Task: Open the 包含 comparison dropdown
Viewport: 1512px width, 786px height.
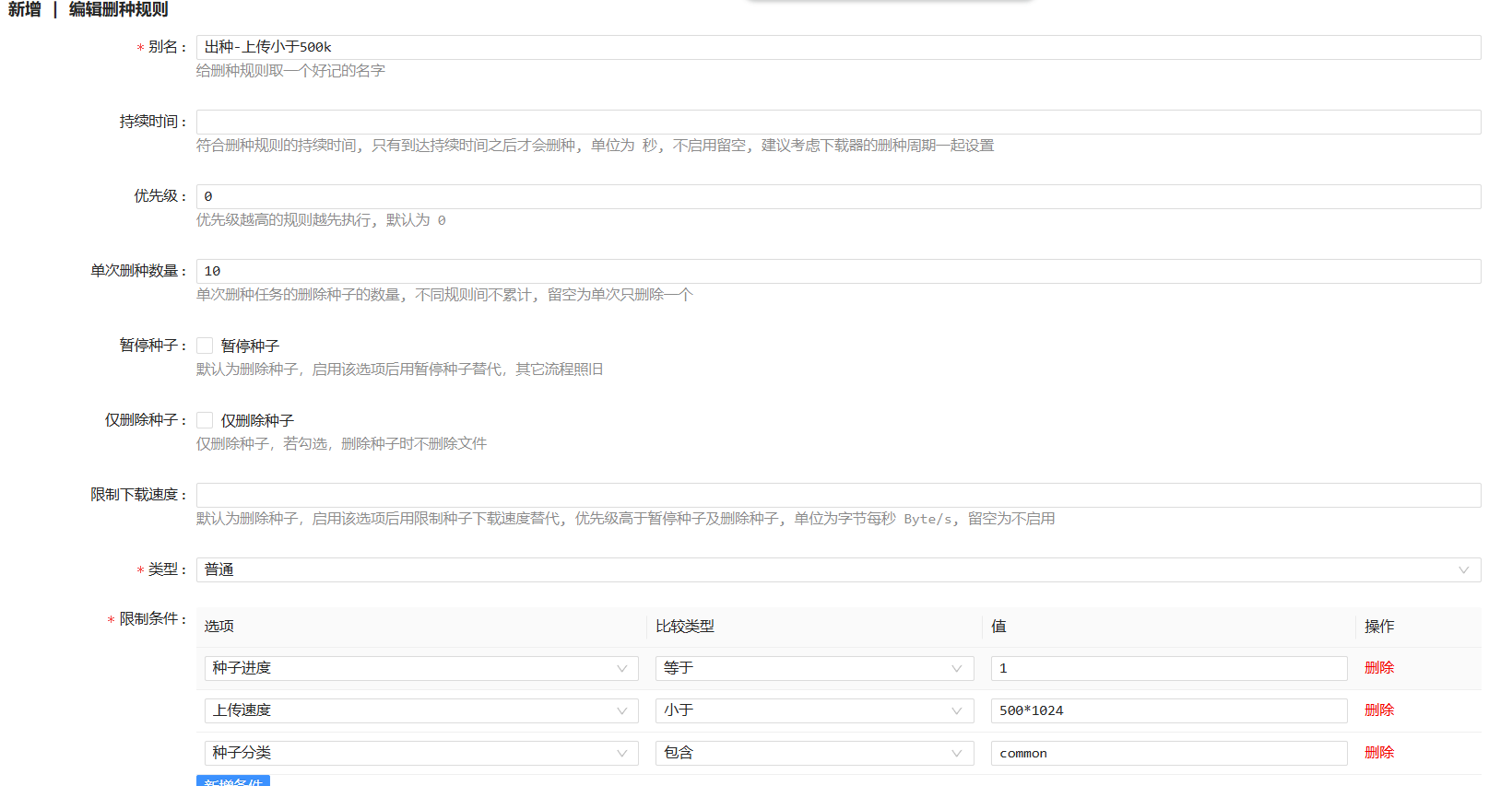Action: tap(813, 753)
